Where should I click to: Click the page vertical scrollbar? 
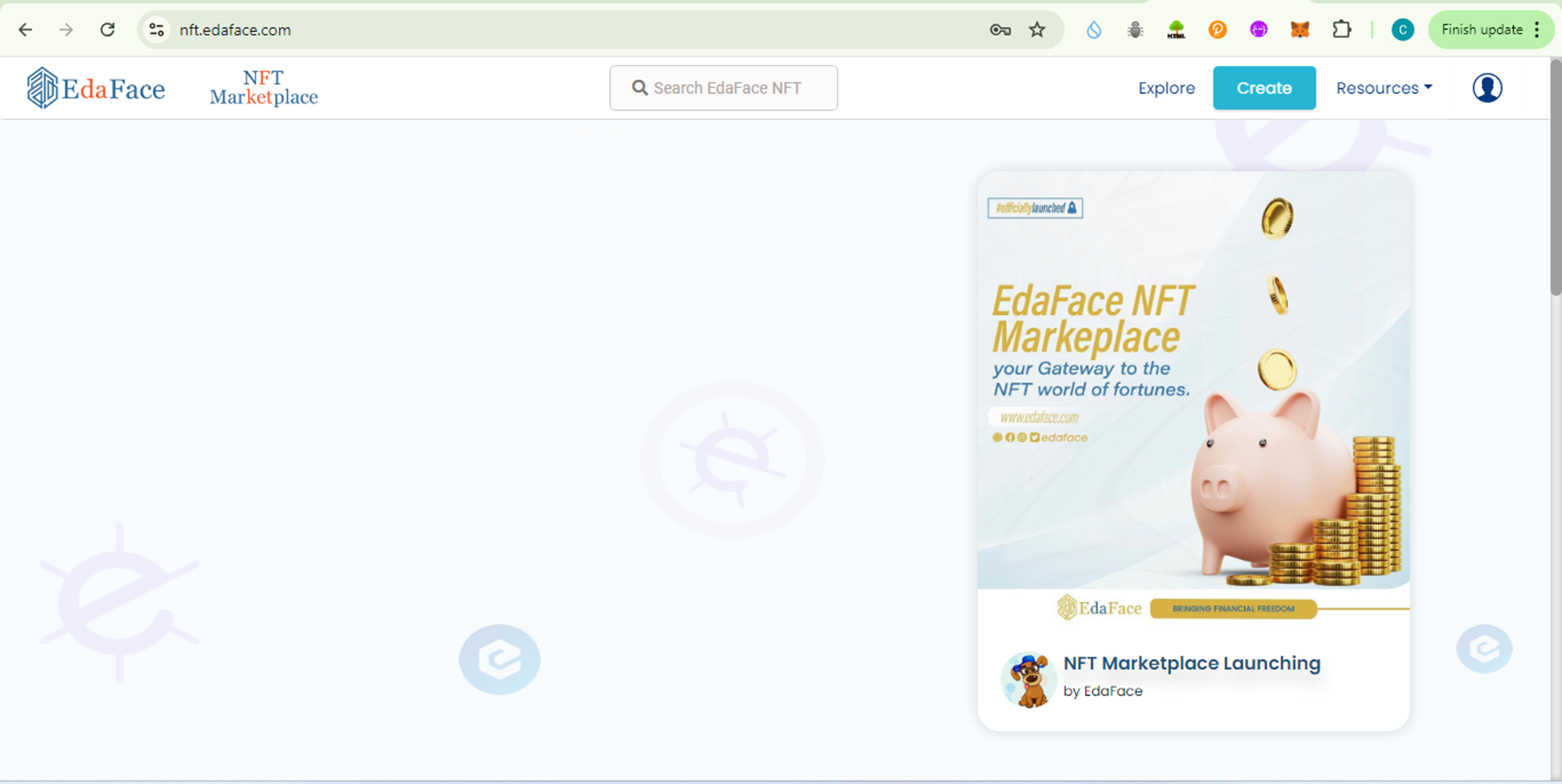coord(1555,178)
